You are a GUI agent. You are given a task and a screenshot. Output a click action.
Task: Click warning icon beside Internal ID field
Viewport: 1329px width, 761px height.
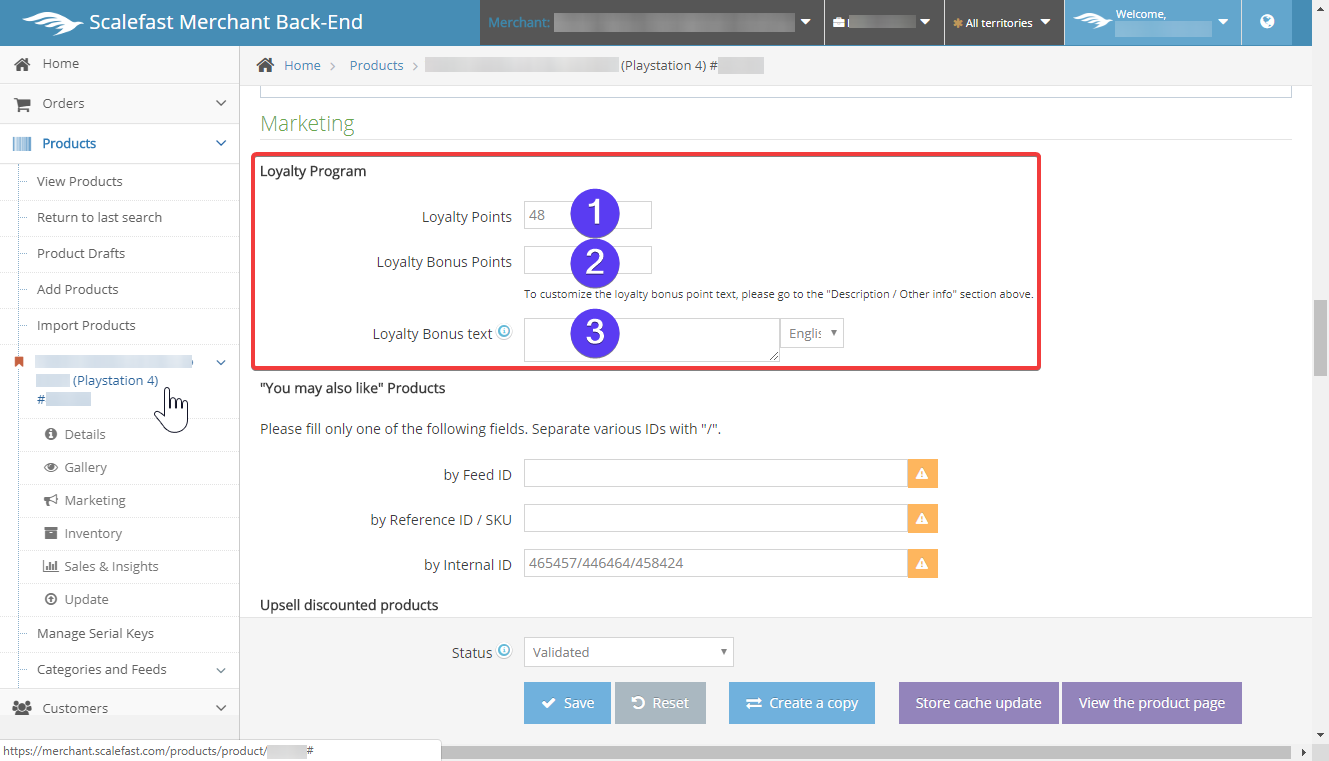(x=922, y=564)
